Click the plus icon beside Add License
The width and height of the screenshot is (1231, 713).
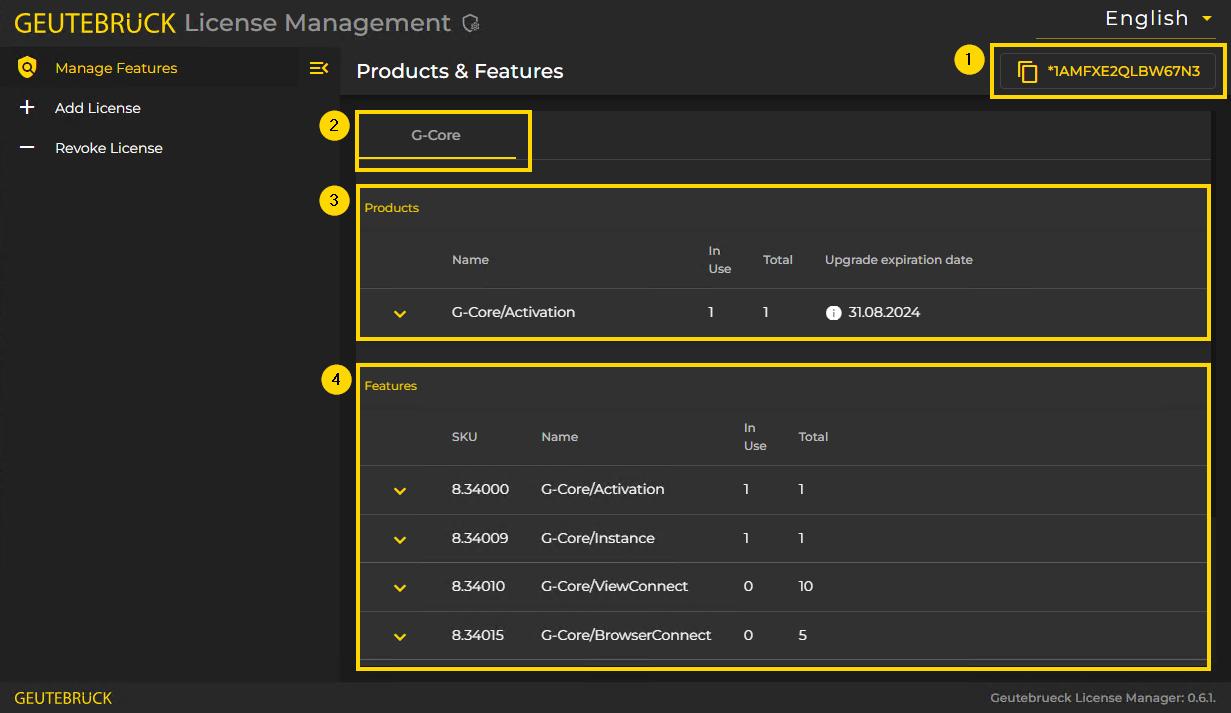(27, 107)
